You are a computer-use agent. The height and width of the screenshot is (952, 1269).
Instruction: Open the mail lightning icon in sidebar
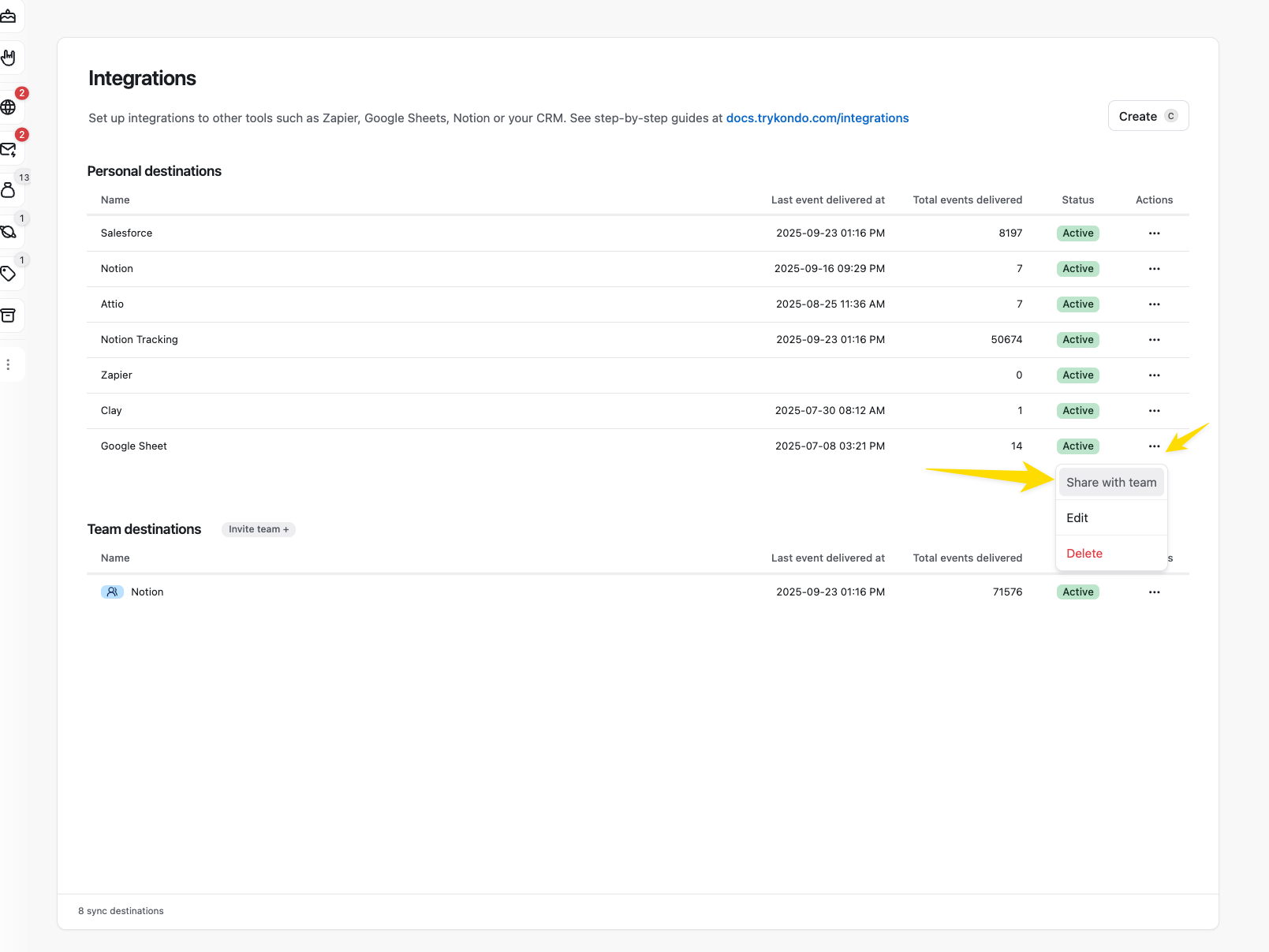pyautogui.click(x=8, y=149)
